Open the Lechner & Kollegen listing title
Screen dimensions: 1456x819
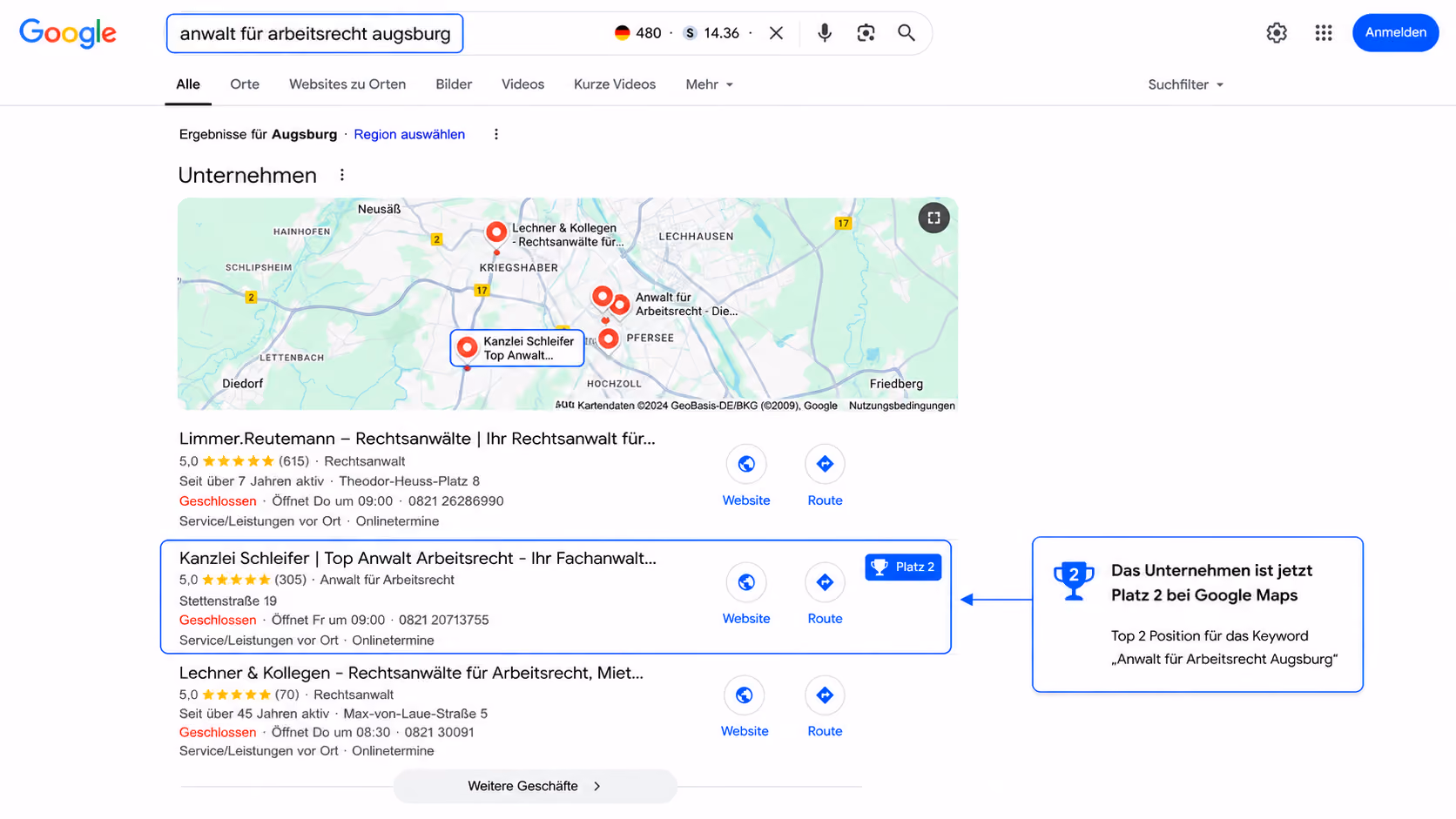(411, 673)
